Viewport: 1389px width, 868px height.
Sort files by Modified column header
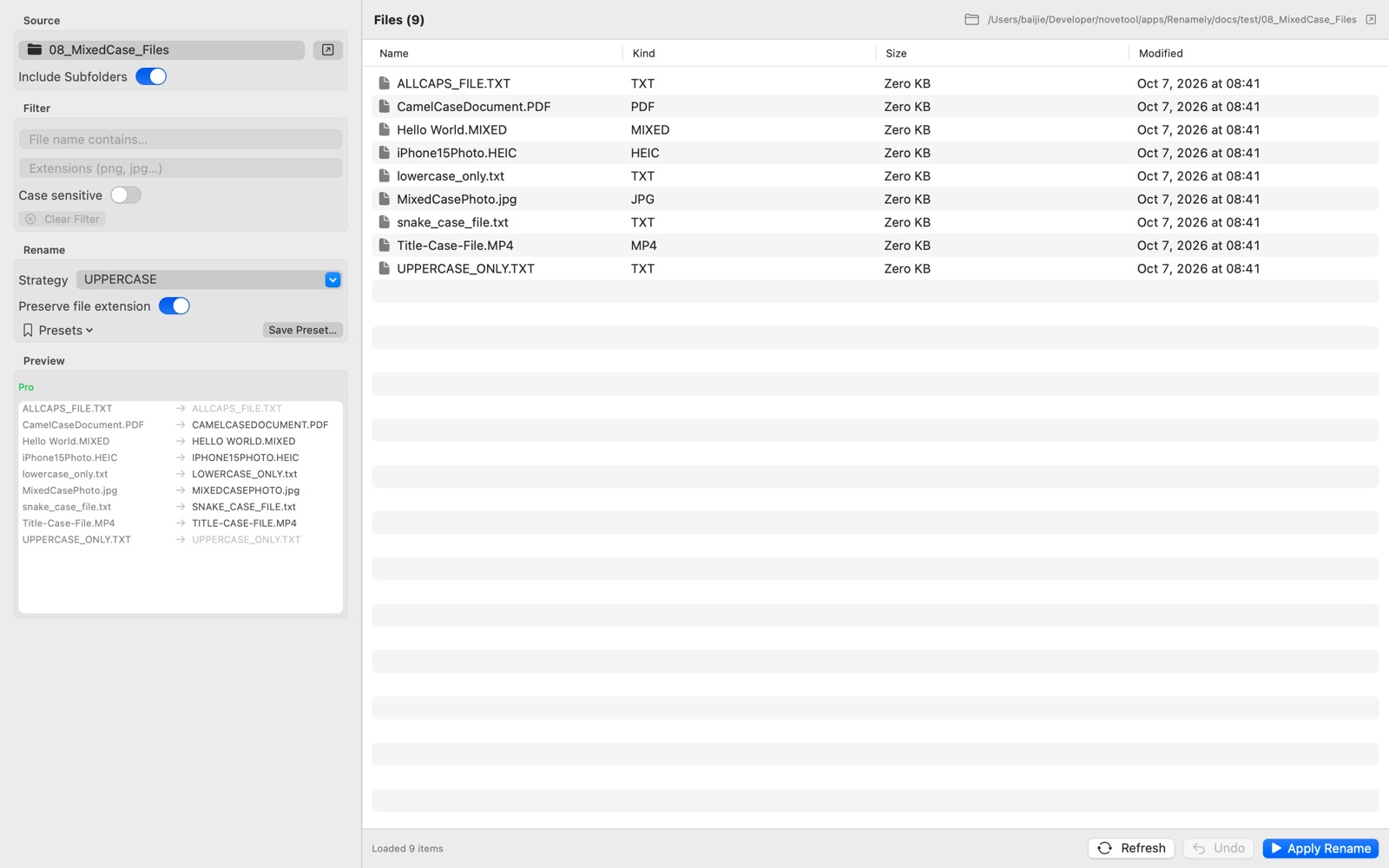coord(1161,53)
